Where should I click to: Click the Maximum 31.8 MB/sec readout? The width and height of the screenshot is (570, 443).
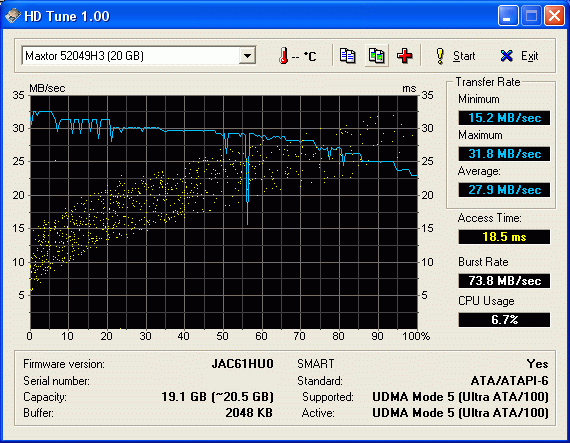coord(504,154)
